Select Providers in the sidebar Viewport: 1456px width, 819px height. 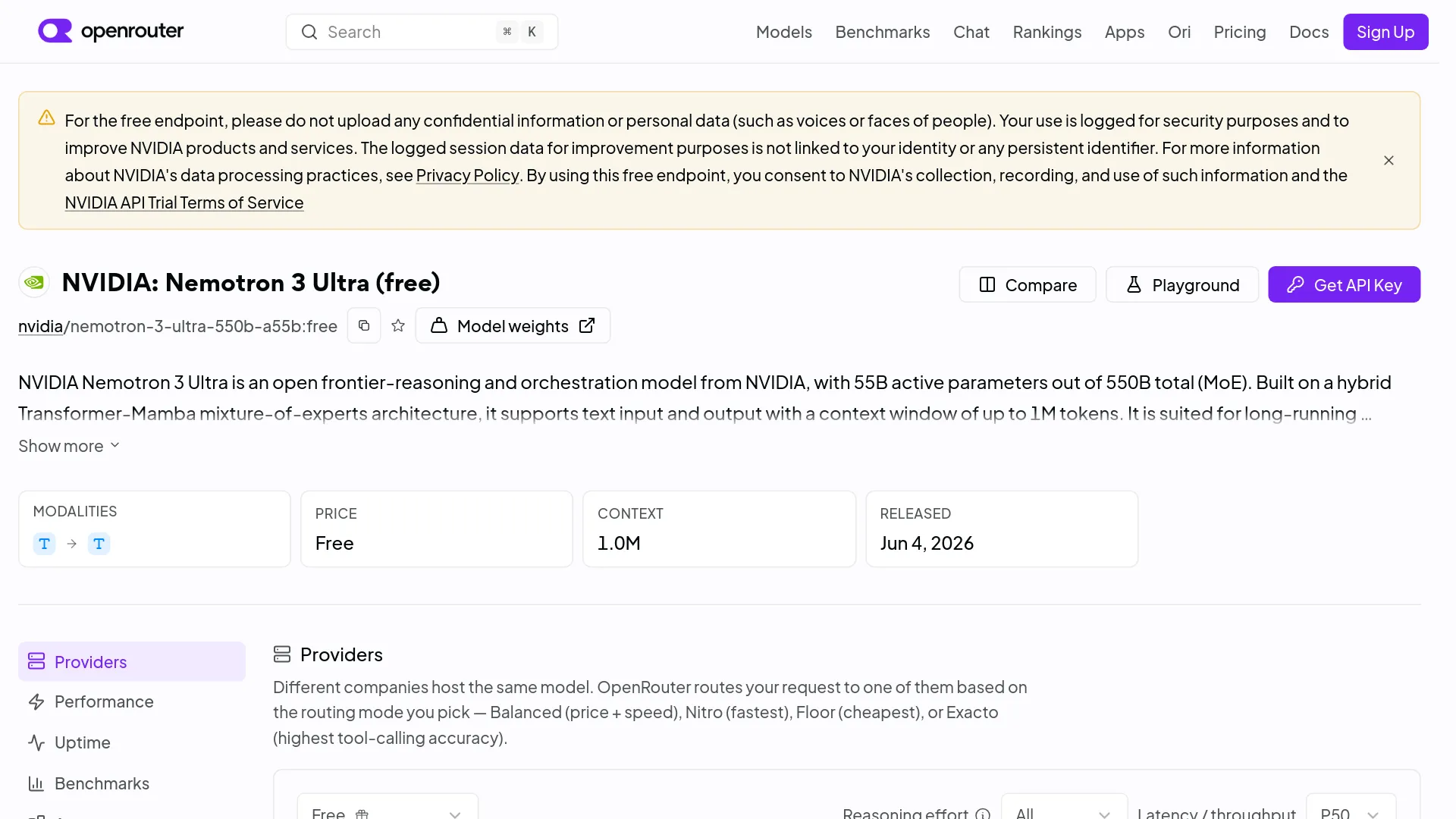pyautogui.click(x=132, y=661)
